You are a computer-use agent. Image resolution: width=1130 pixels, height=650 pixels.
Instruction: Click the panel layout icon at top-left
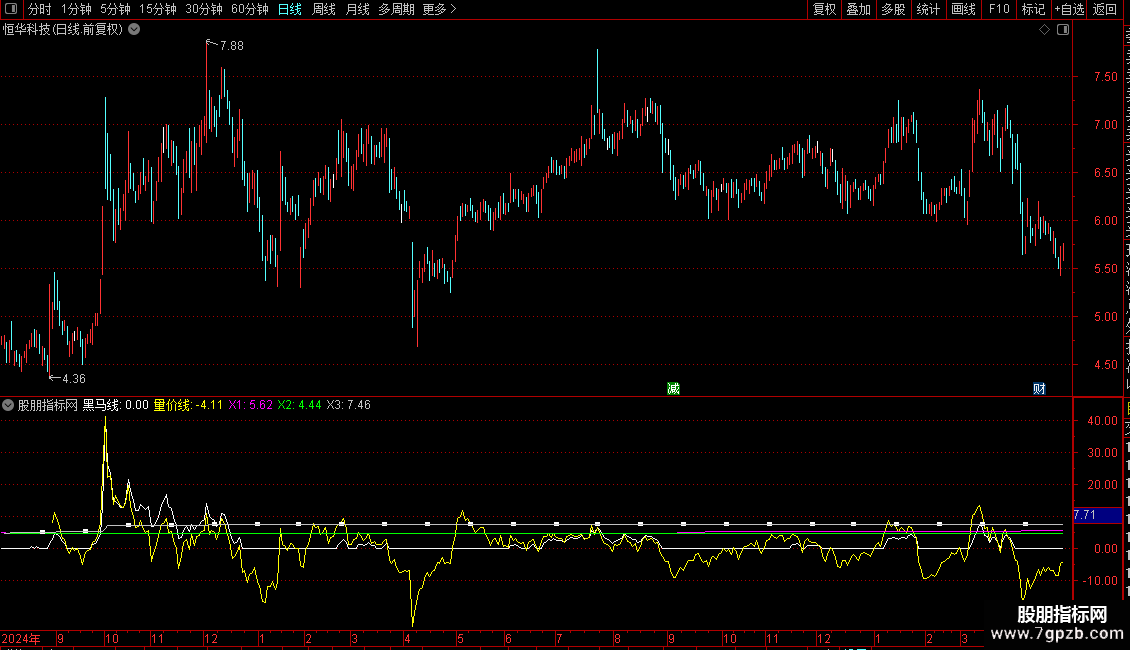point(11,9)
